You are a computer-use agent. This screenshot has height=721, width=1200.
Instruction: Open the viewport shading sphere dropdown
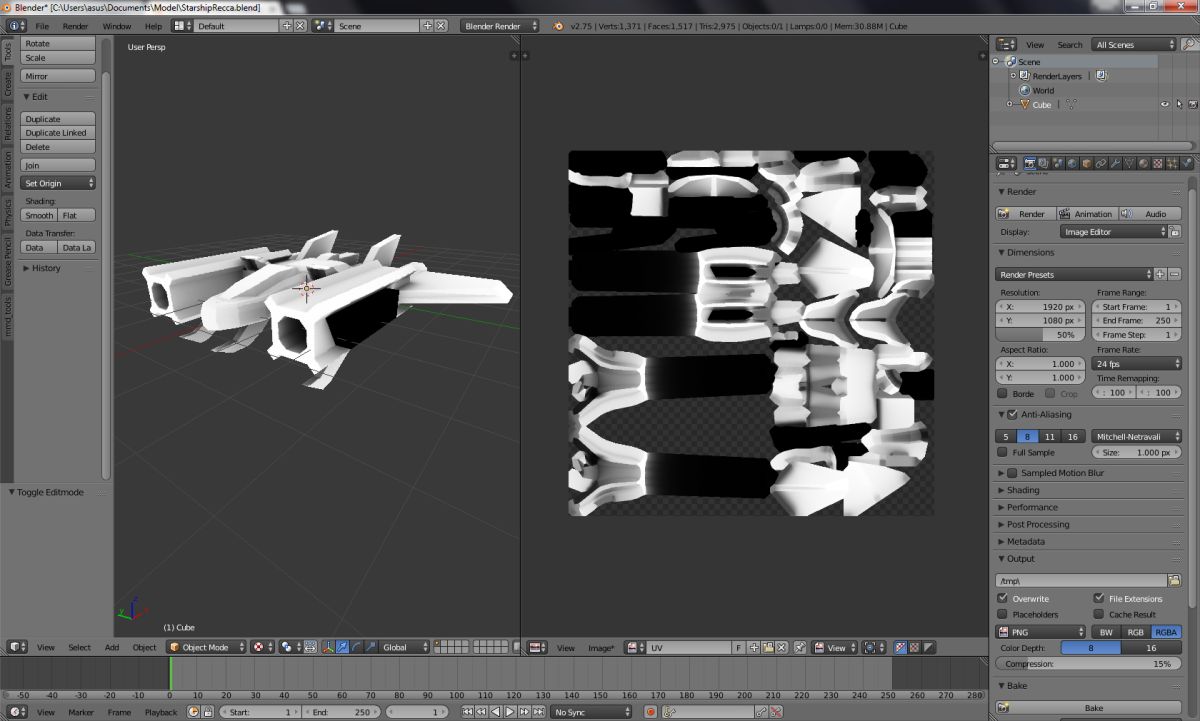coord(260,647)
